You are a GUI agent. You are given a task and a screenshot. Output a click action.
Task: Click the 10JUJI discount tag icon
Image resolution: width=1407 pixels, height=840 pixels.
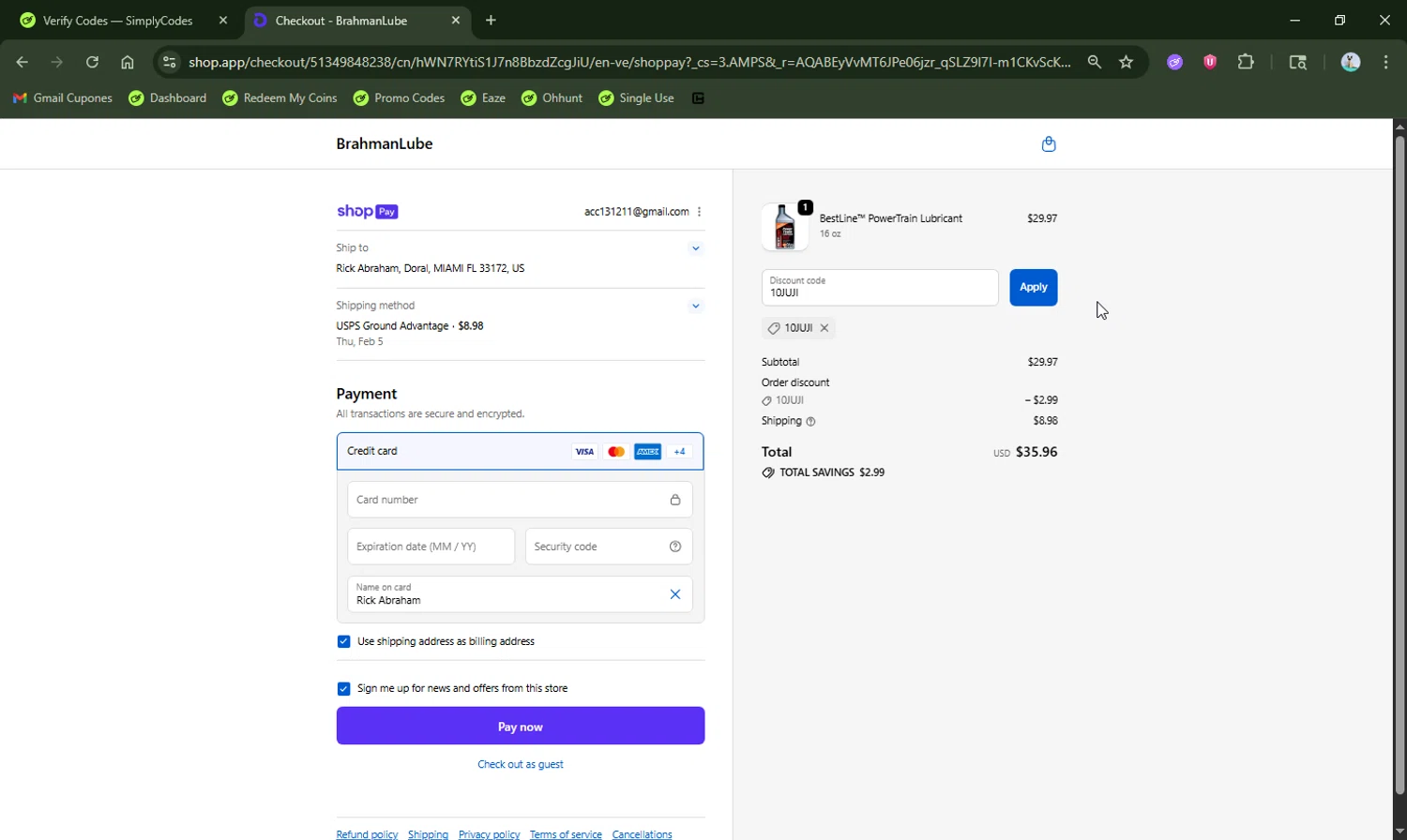(x=774, y=328)
